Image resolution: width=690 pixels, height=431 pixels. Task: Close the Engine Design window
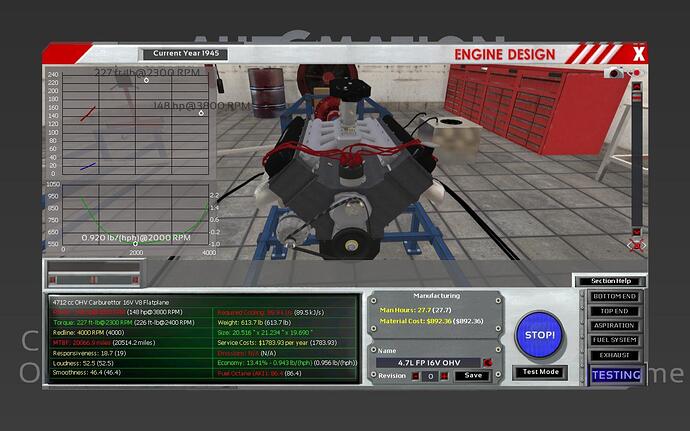tap(639, 54)
